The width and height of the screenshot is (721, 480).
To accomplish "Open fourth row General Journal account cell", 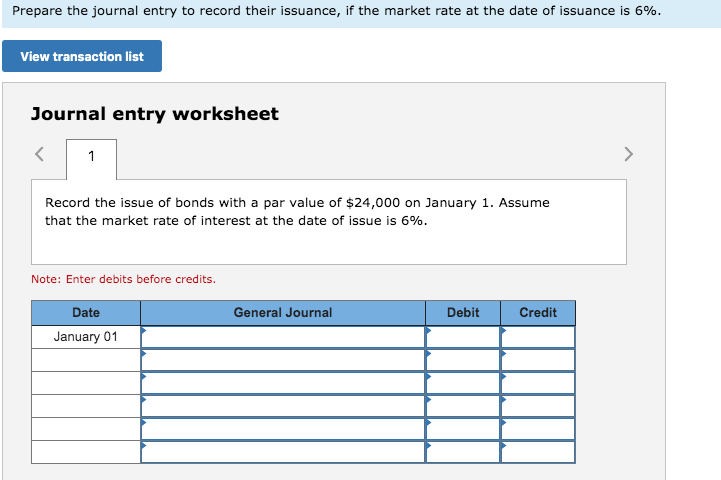I will click(x=283, y=406).
